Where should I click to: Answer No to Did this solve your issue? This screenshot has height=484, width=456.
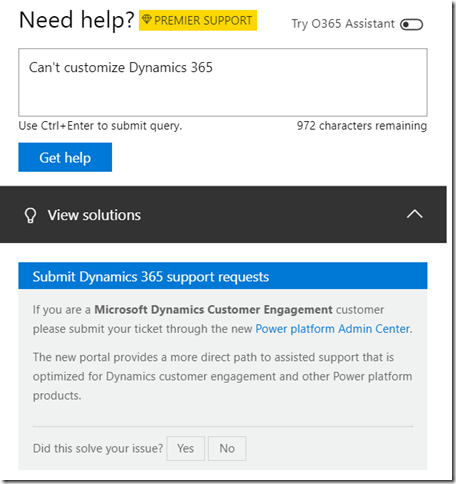click(227, 448)
